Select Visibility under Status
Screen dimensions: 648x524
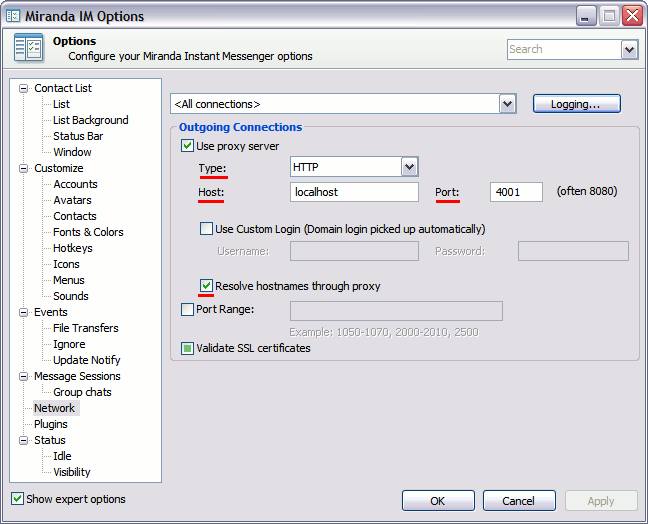(71, 472)
